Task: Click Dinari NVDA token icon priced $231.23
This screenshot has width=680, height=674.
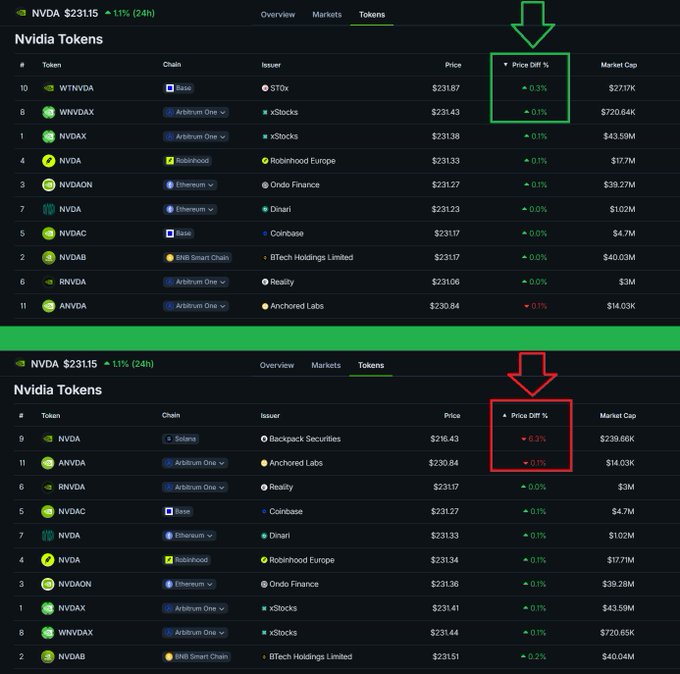Action: coord(49,209)
